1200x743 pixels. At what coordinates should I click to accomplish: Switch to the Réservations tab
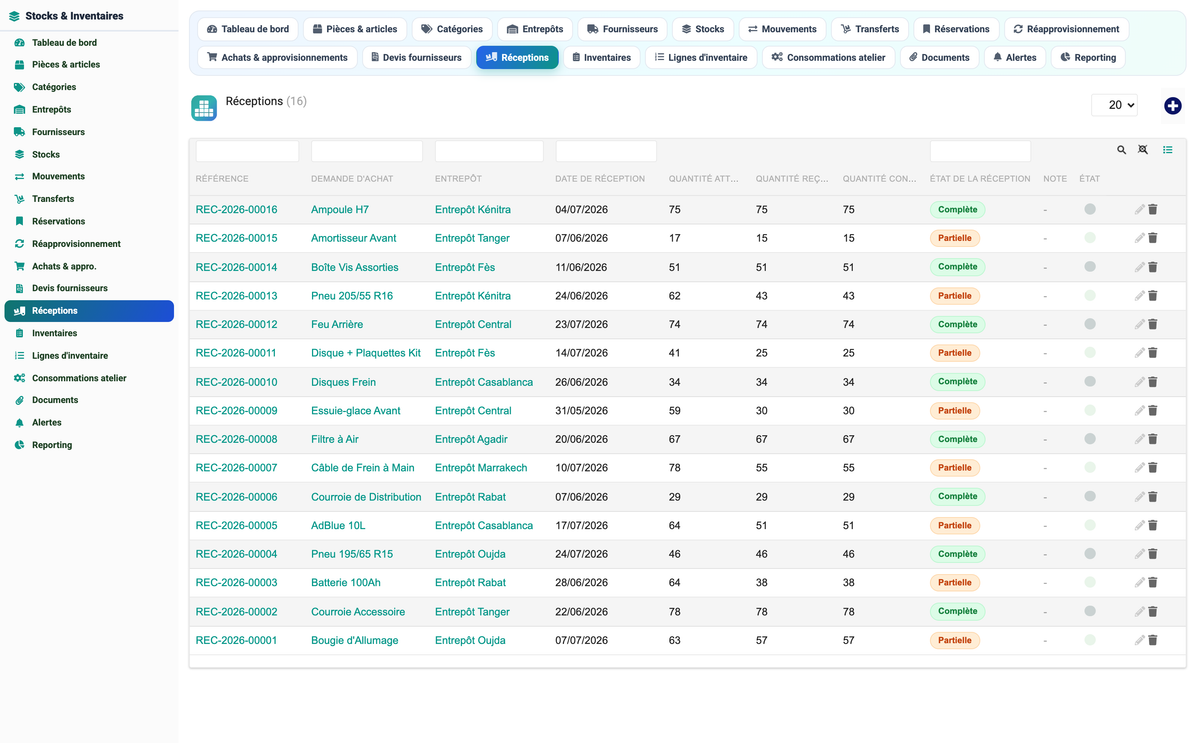coord(955,29)
